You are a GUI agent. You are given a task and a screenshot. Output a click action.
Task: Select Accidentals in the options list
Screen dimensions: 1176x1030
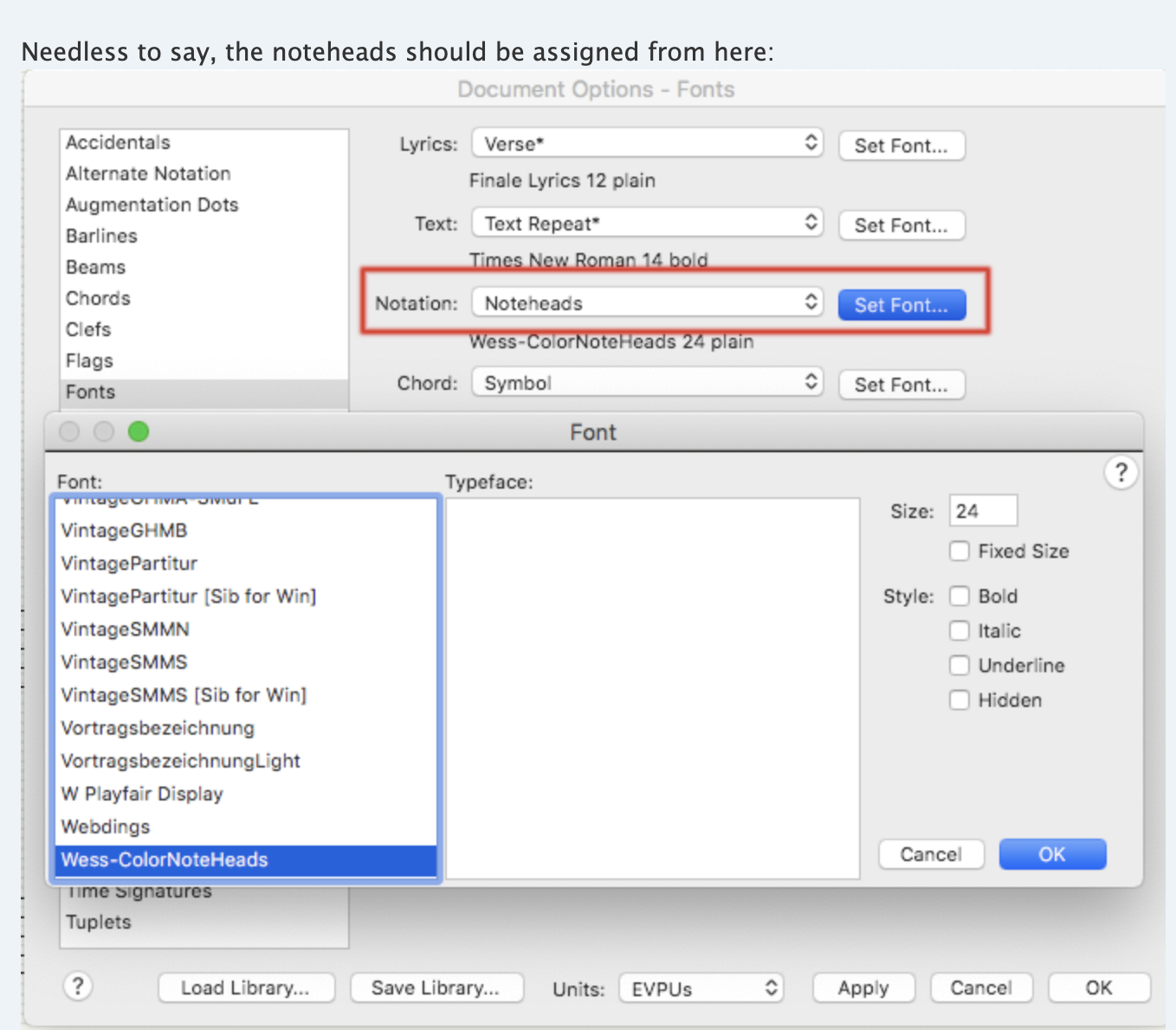tap(119, 142)
